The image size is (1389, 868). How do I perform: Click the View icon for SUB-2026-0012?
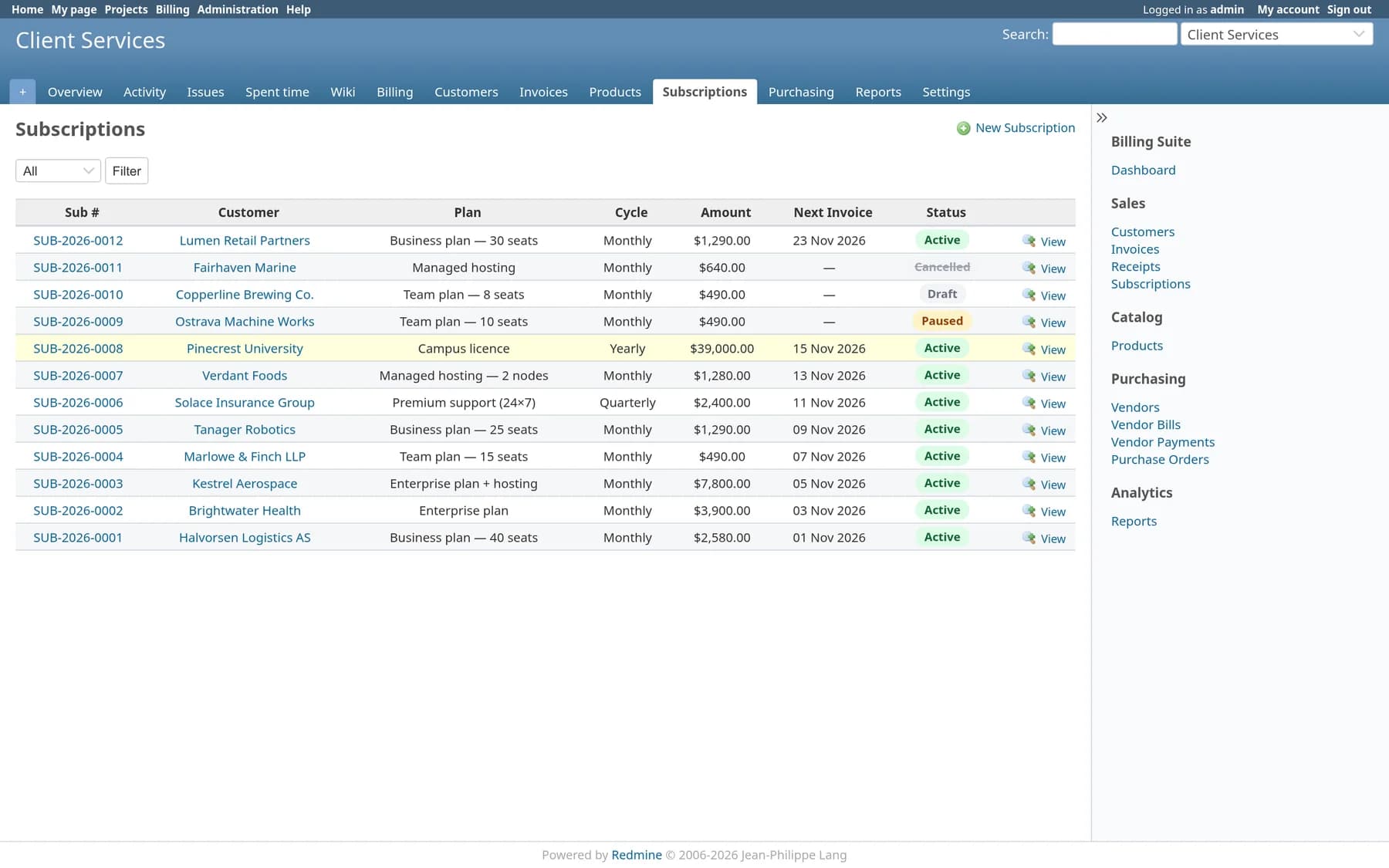tap(1029, 241)
